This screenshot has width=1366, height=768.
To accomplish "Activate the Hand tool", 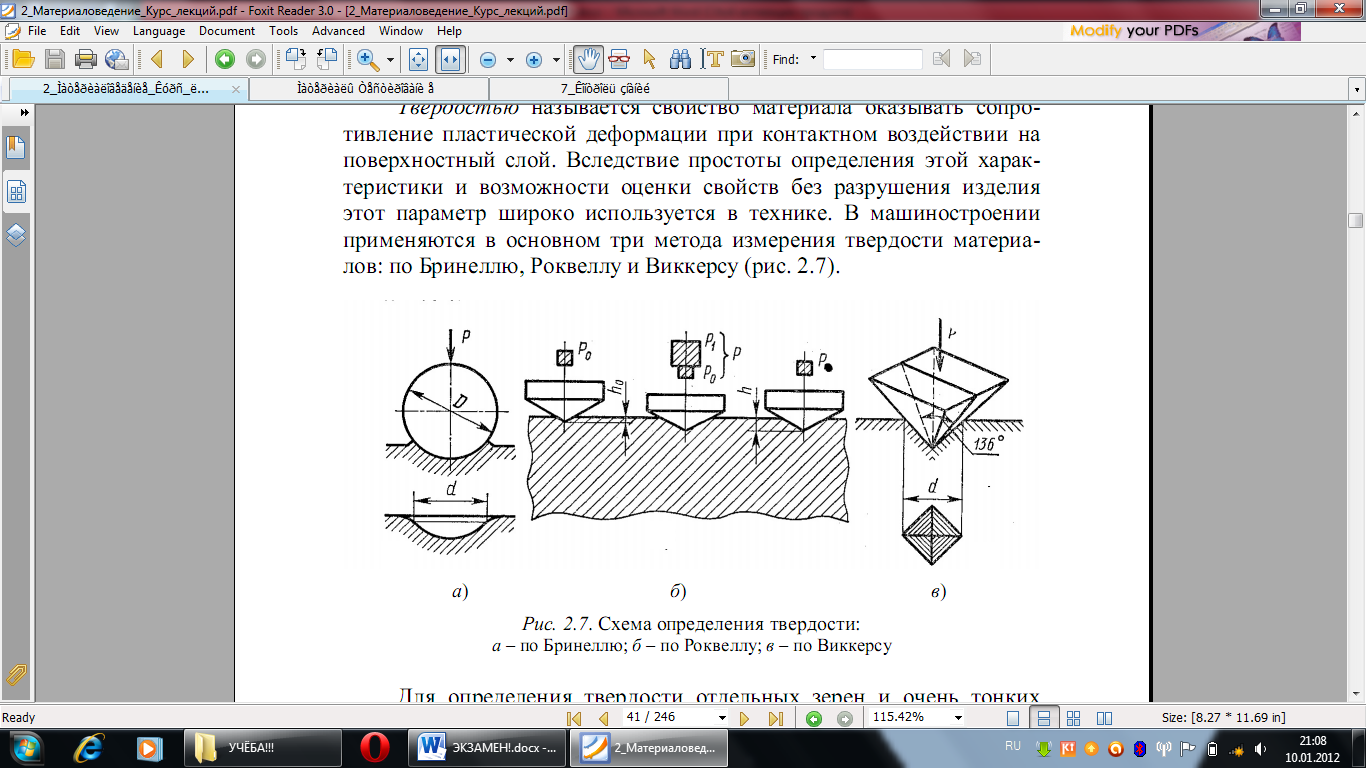I will (588, 59).
